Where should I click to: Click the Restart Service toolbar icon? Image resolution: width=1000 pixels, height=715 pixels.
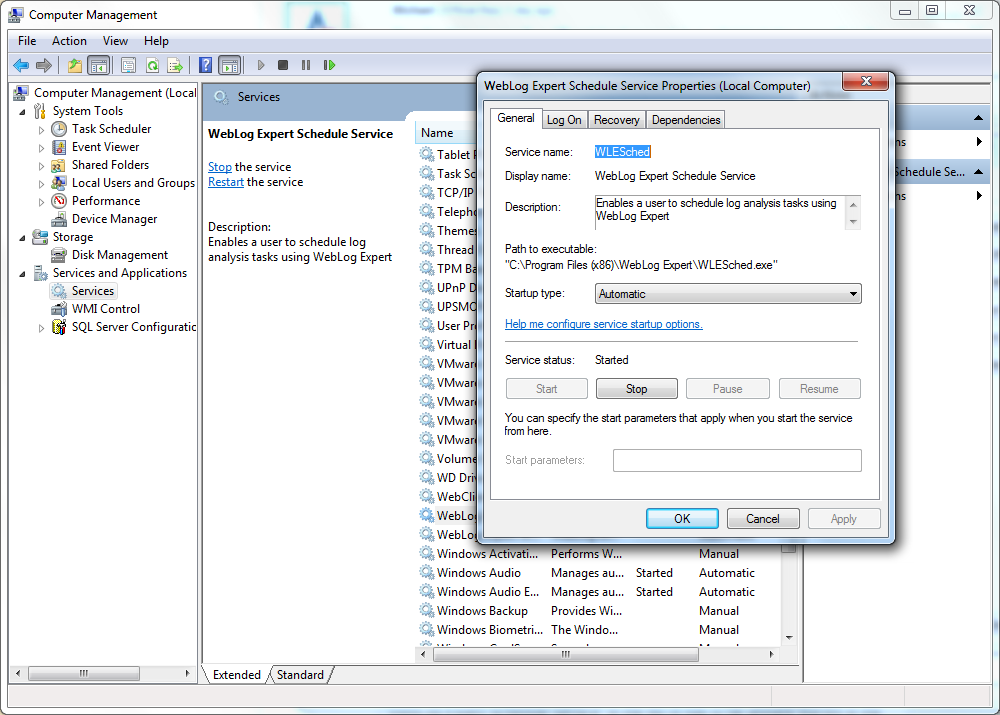329,65
